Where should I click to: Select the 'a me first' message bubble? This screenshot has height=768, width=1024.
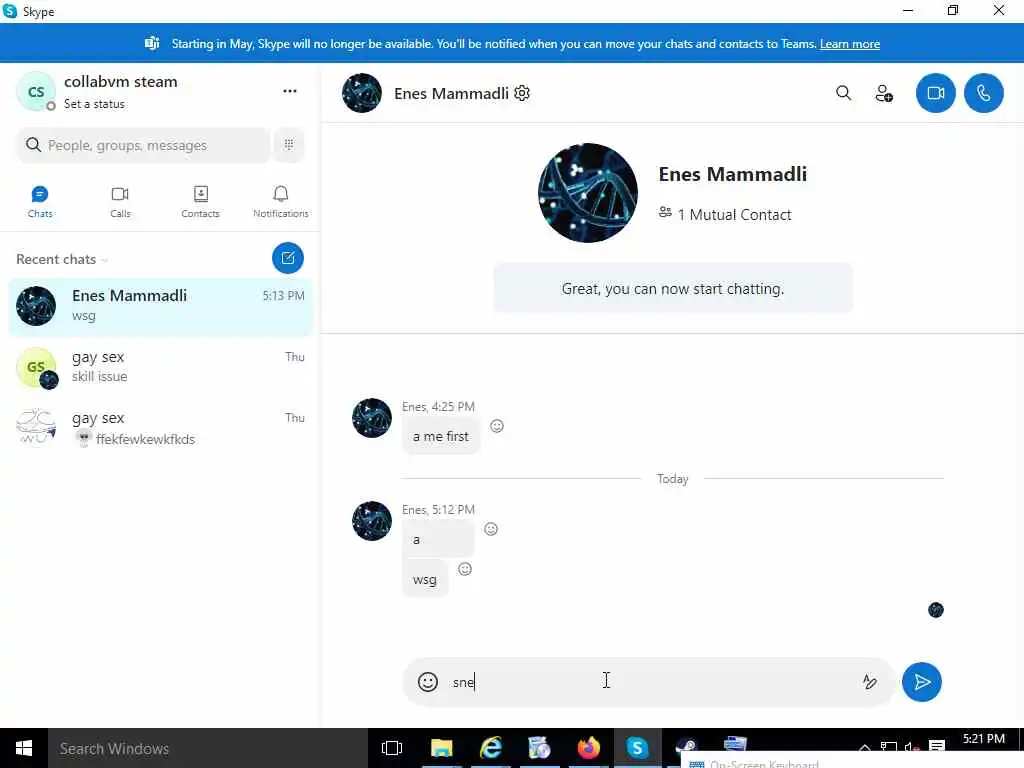click(x=441, y=436)
